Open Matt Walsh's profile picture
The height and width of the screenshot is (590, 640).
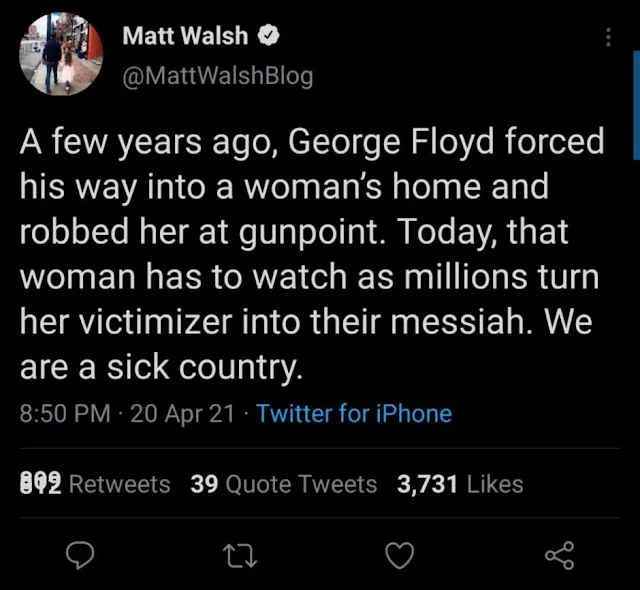click(x=60, y=53)
